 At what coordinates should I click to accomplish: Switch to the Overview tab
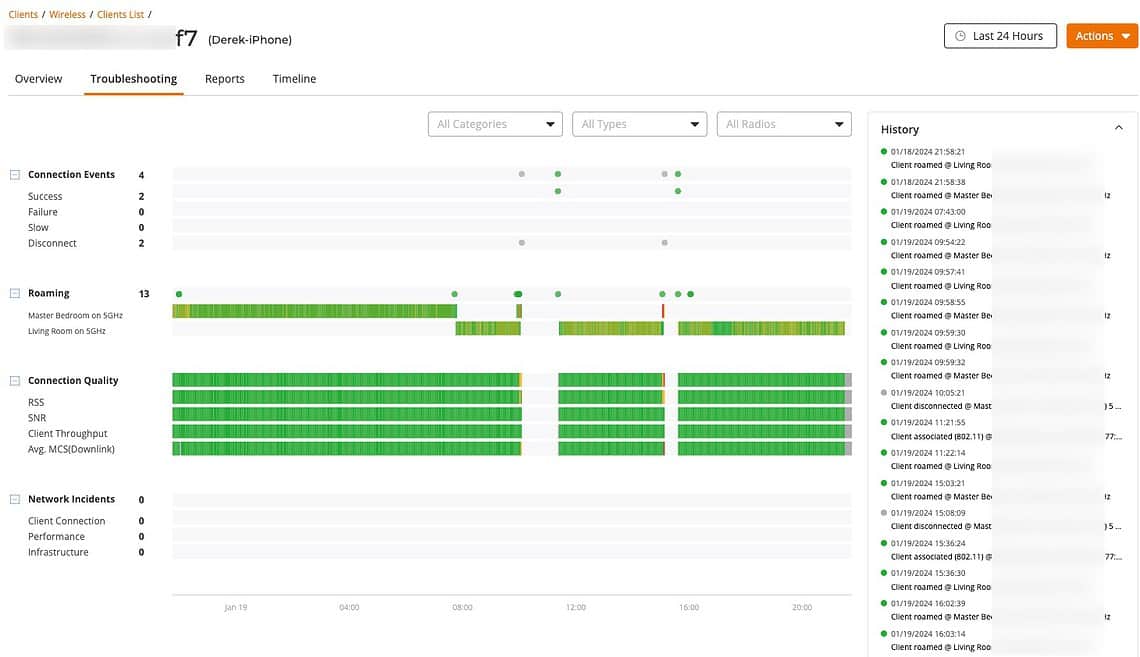pos(38,79)
